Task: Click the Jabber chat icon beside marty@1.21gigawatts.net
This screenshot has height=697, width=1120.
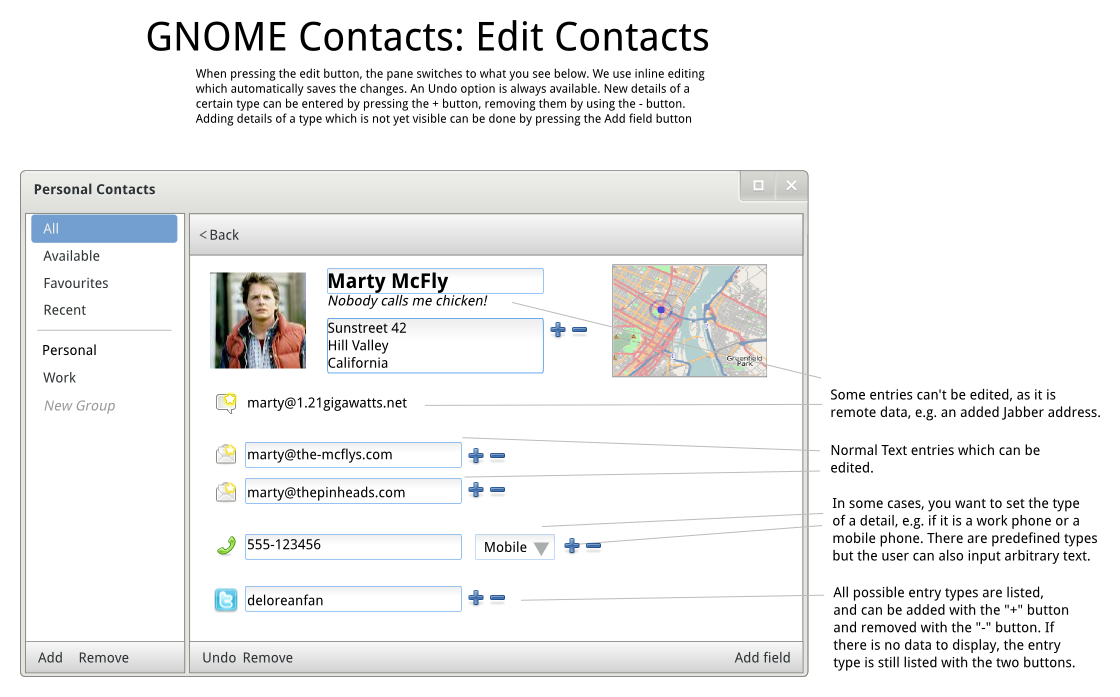Action: [x=226, y=403]
